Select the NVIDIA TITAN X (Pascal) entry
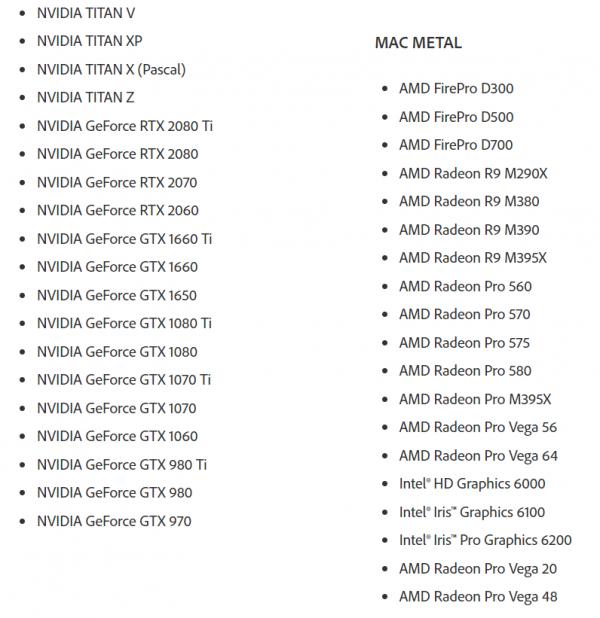Screen dimensions: 600x618 111,69
